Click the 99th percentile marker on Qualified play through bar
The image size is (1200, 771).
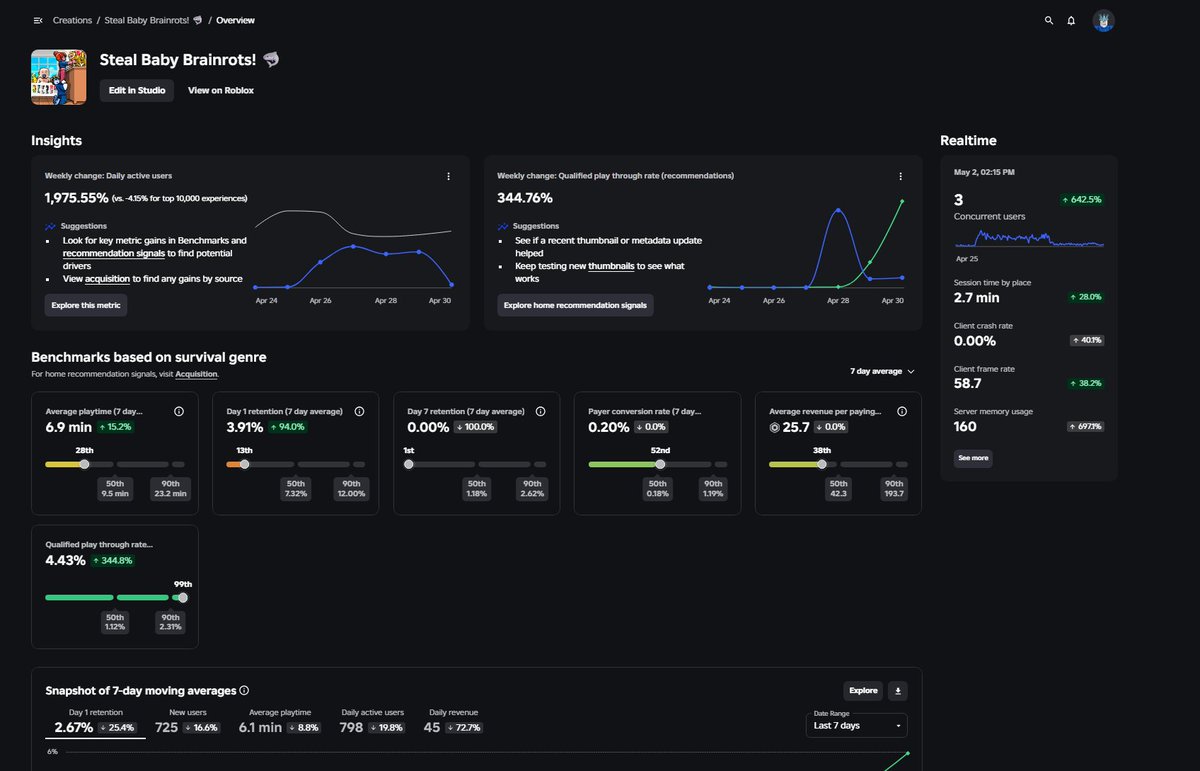(x=182, y=597)
